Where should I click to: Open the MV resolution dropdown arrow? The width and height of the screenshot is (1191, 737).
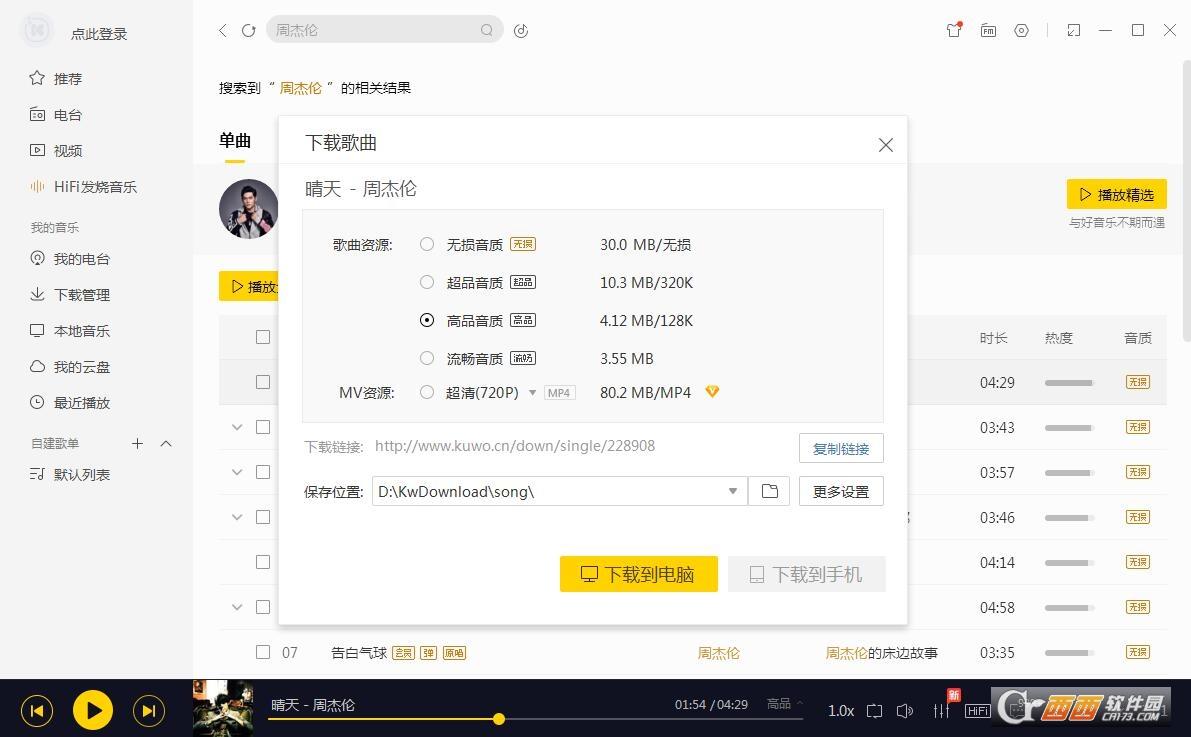tap(532, 393)
